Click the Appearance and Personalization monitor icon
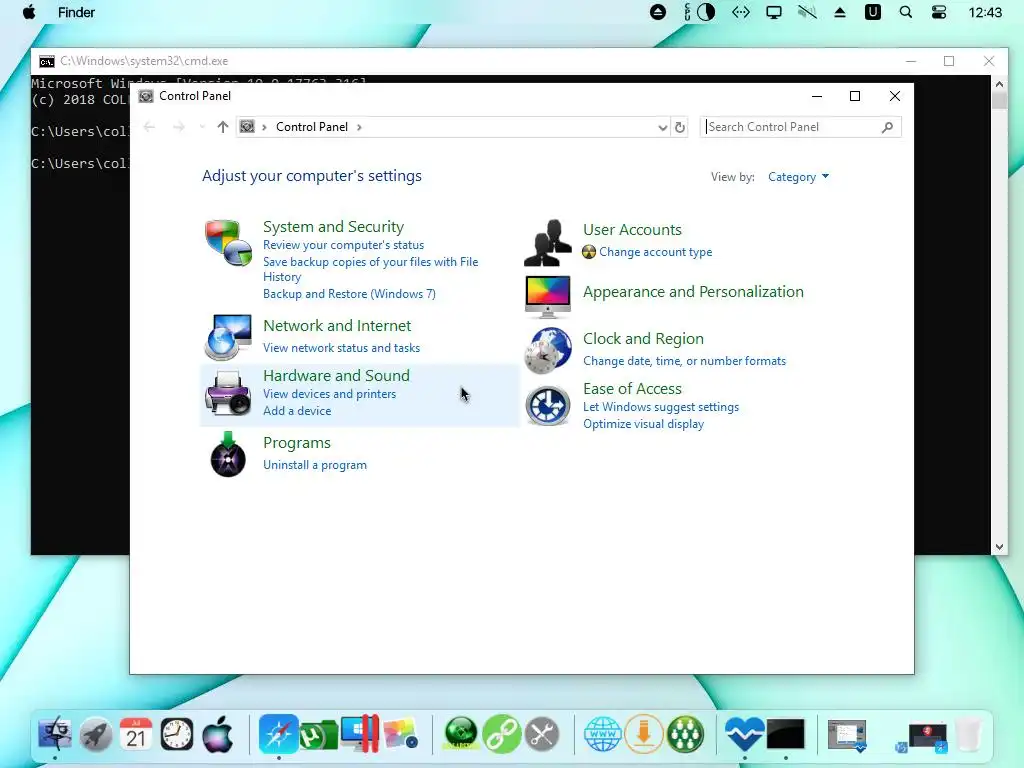 coord(548,296)
